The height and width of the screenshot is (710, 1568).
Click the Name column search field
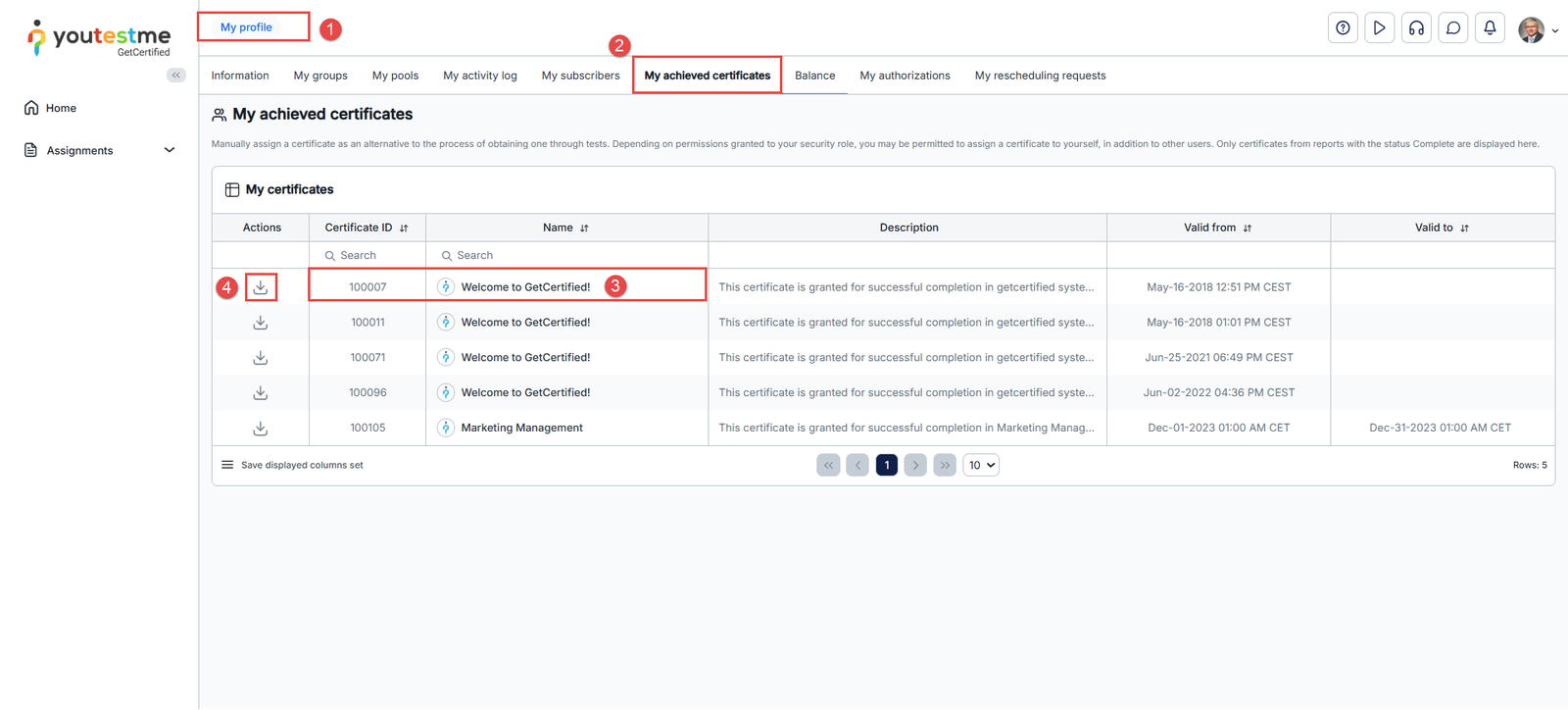(568, 256)
